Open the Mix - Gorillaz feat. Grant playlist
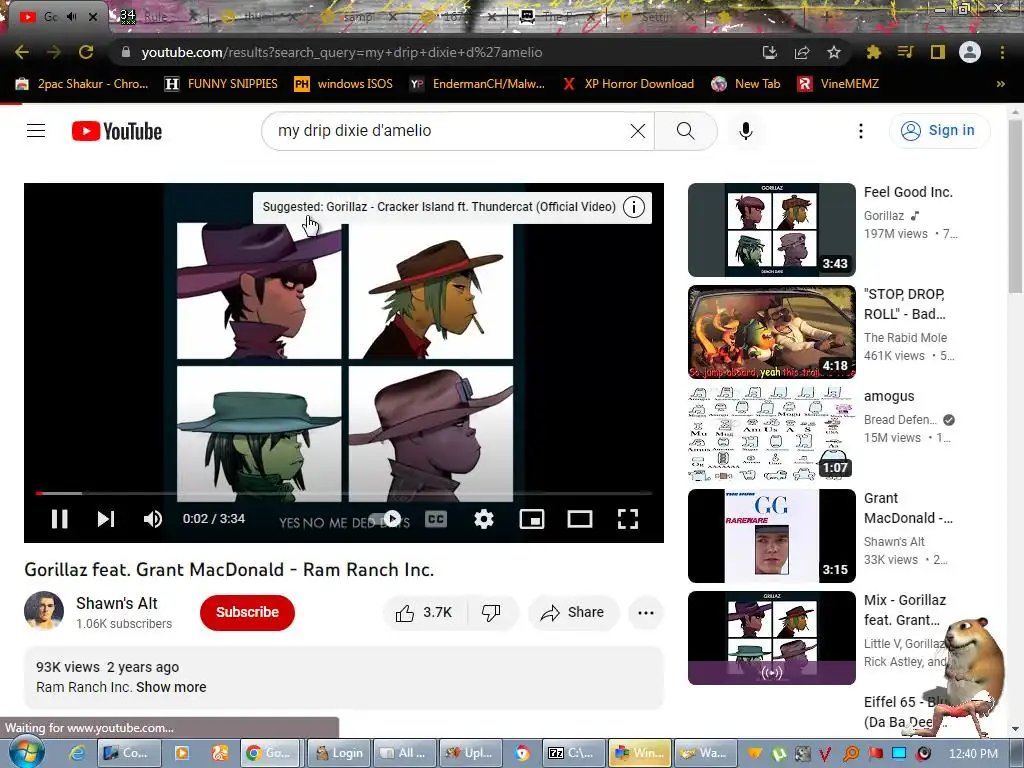This screenshot has height=768, width=1024. [771, 638]
